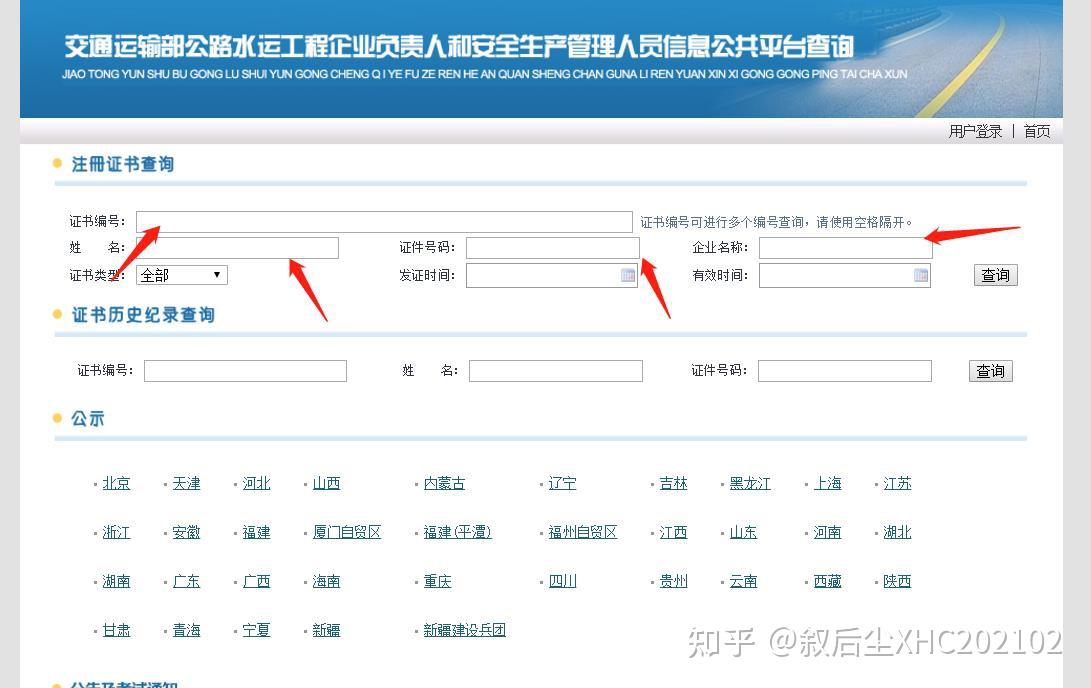
Task: Open 江苏 province link
Action: [x=897, y=483]
